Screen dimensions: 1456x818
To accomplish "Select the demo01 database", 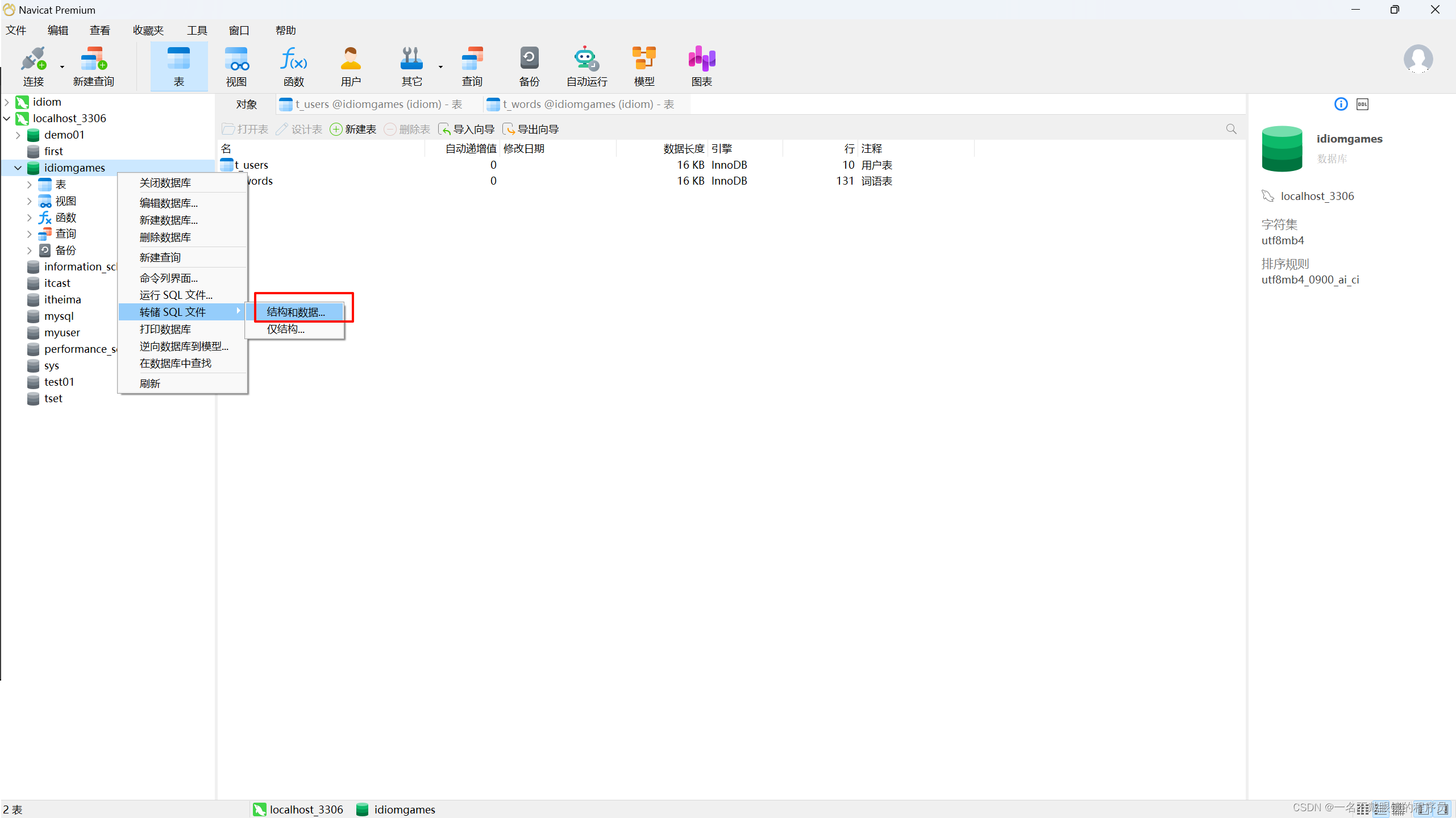I will pyautogui.click(x=64, y=135).
